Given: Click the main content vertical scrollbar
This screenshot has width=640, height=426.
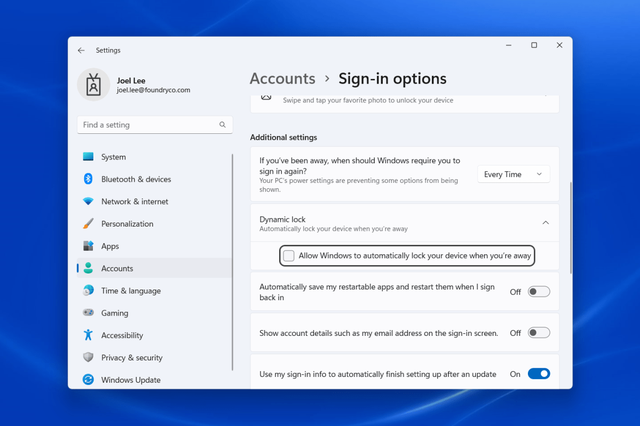Looking at the screenshot, I should (571, 227).
